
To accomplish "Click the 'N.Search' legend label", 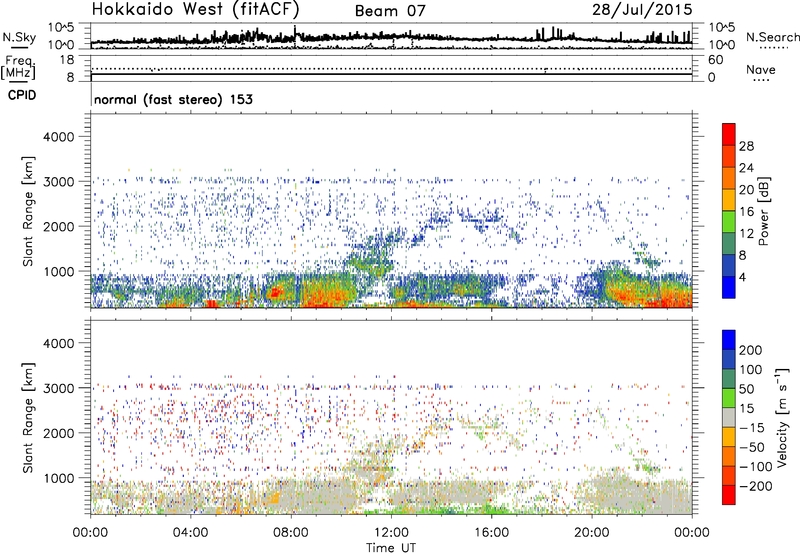I will (x=772, y=37).
